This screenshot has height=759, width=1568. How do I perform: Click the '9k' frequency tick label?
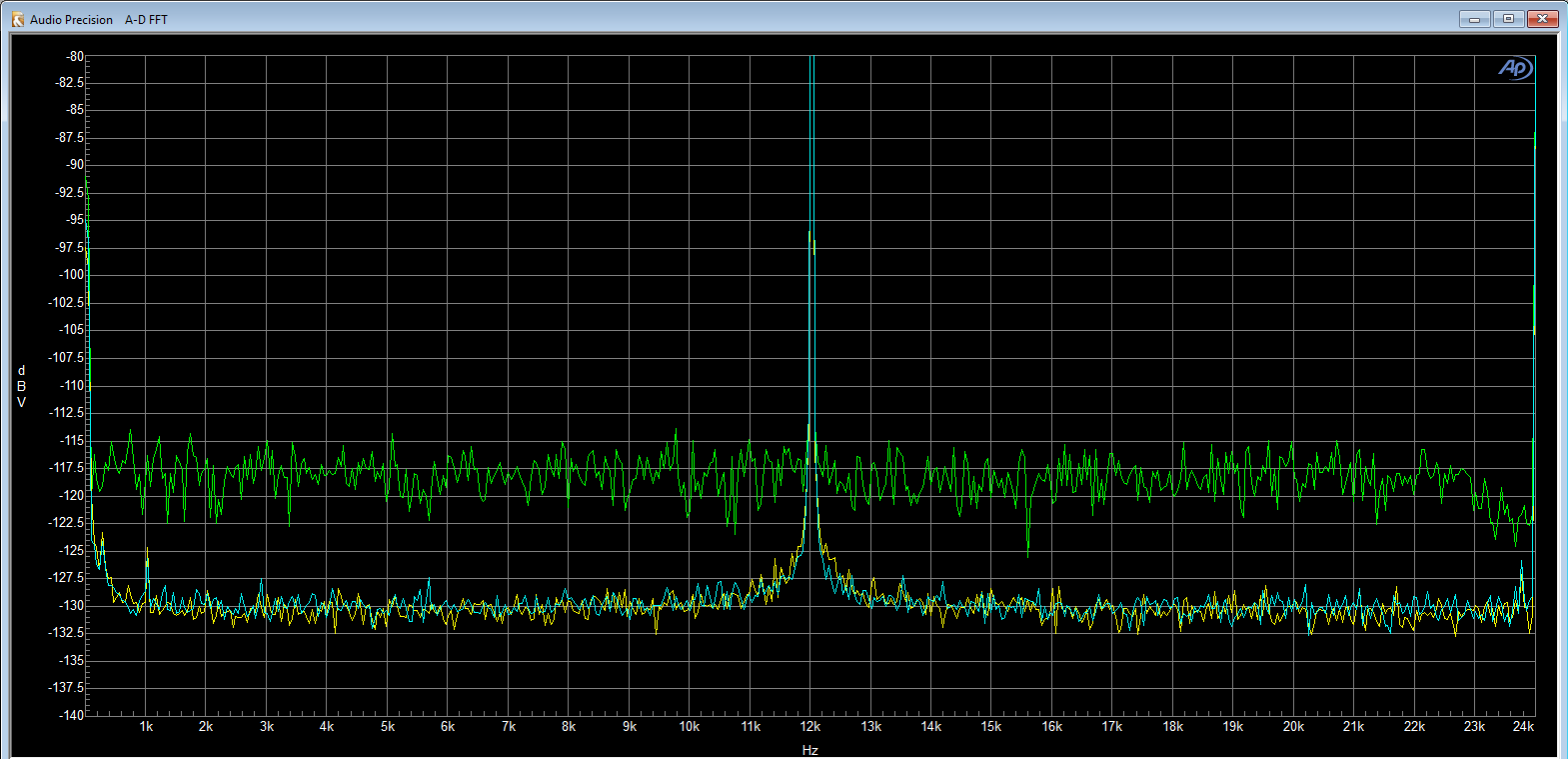click(630, 727)
